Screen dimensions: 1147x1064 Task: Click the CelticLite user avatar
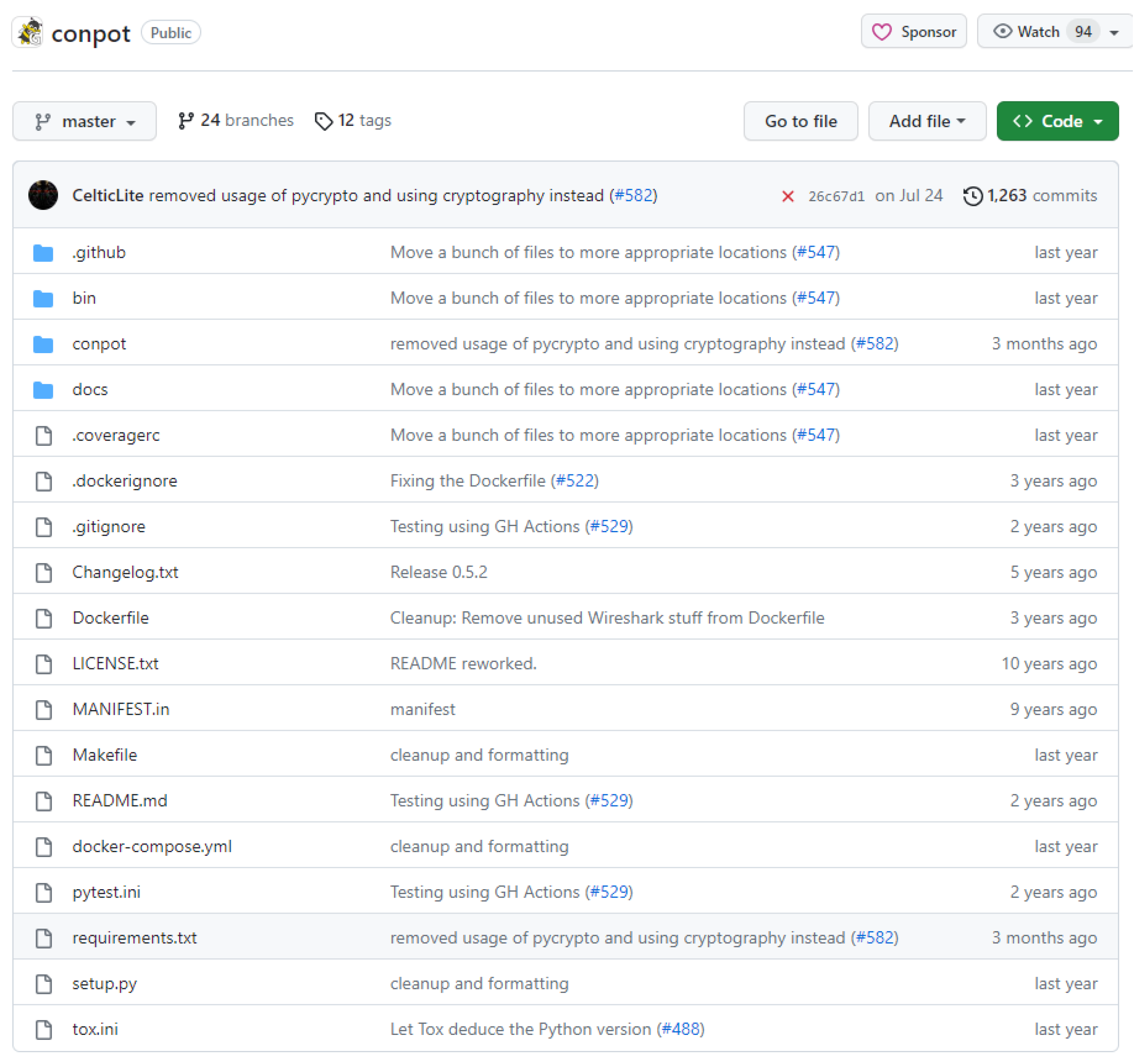coord(43,195)
